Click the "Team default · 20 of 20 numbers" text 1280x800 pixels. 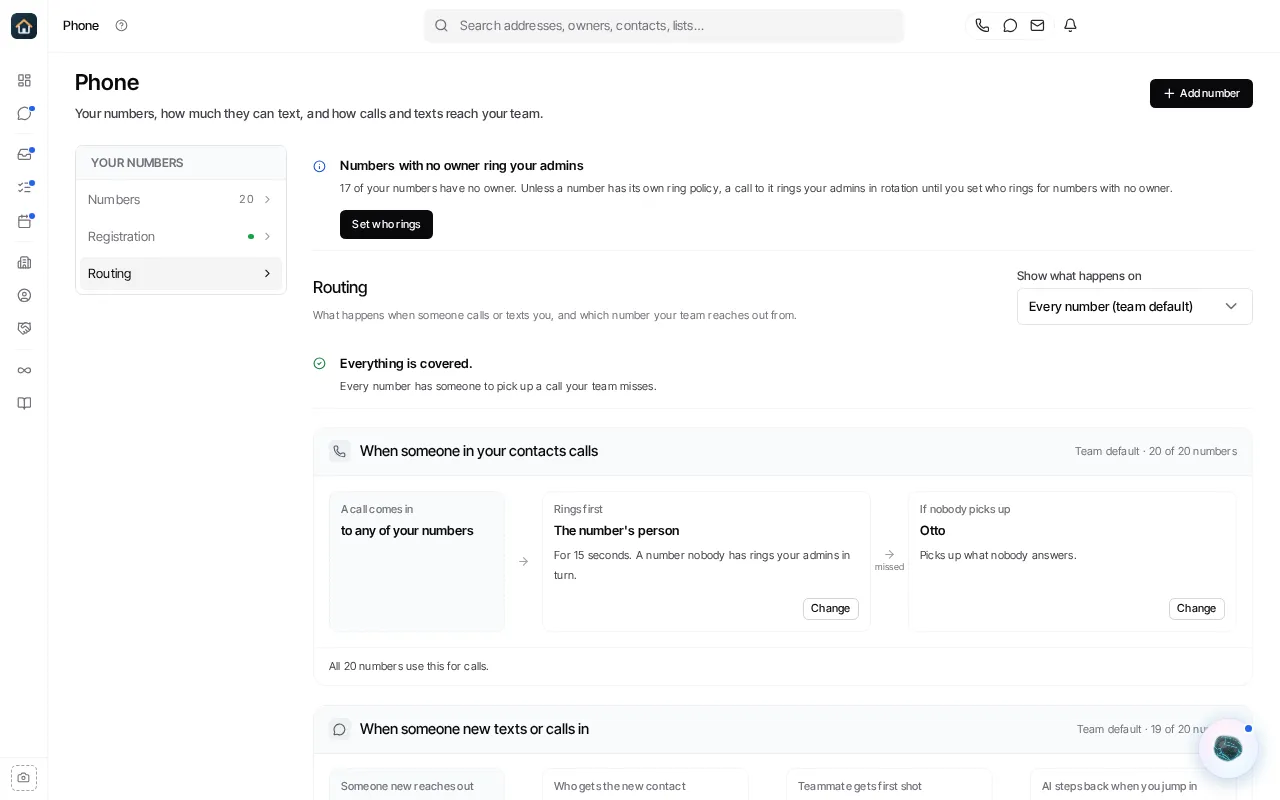(1155, 451)
